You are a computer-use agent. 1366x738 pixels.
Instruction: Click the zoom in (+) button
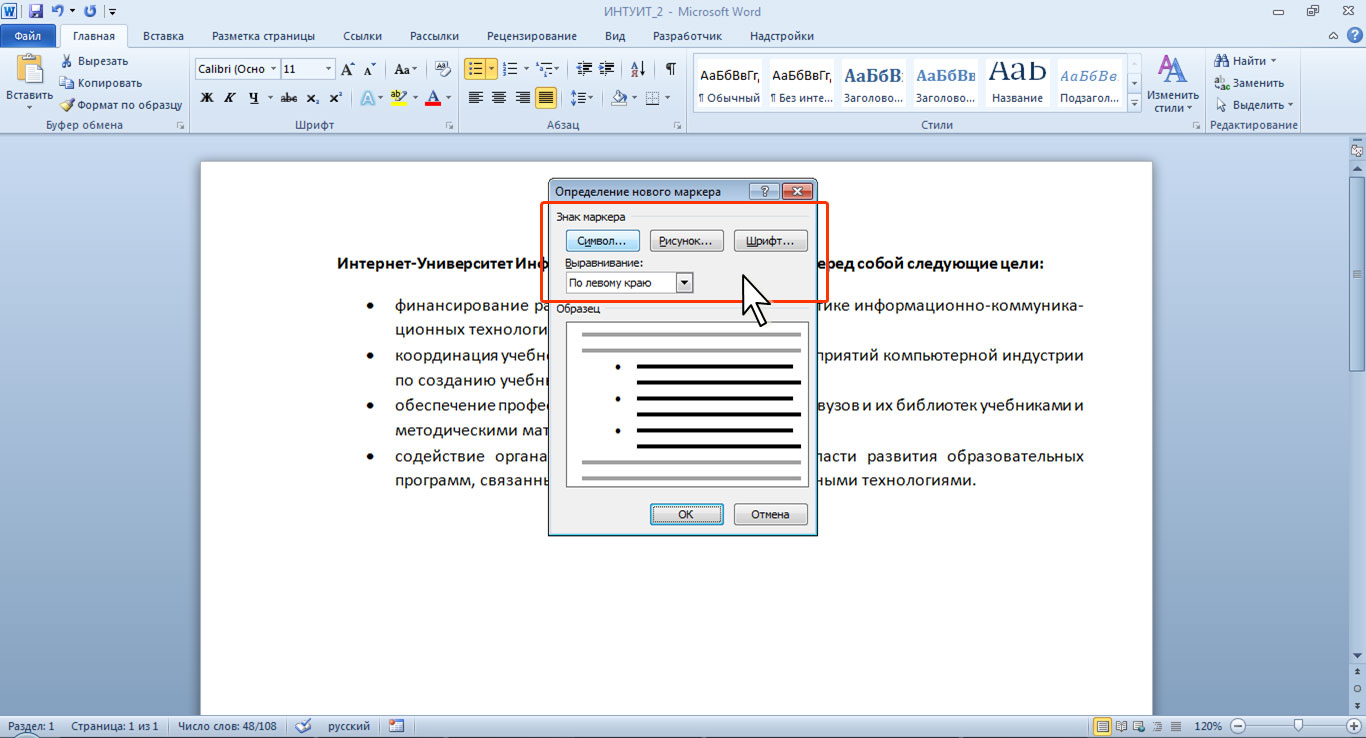point(1354,725)
